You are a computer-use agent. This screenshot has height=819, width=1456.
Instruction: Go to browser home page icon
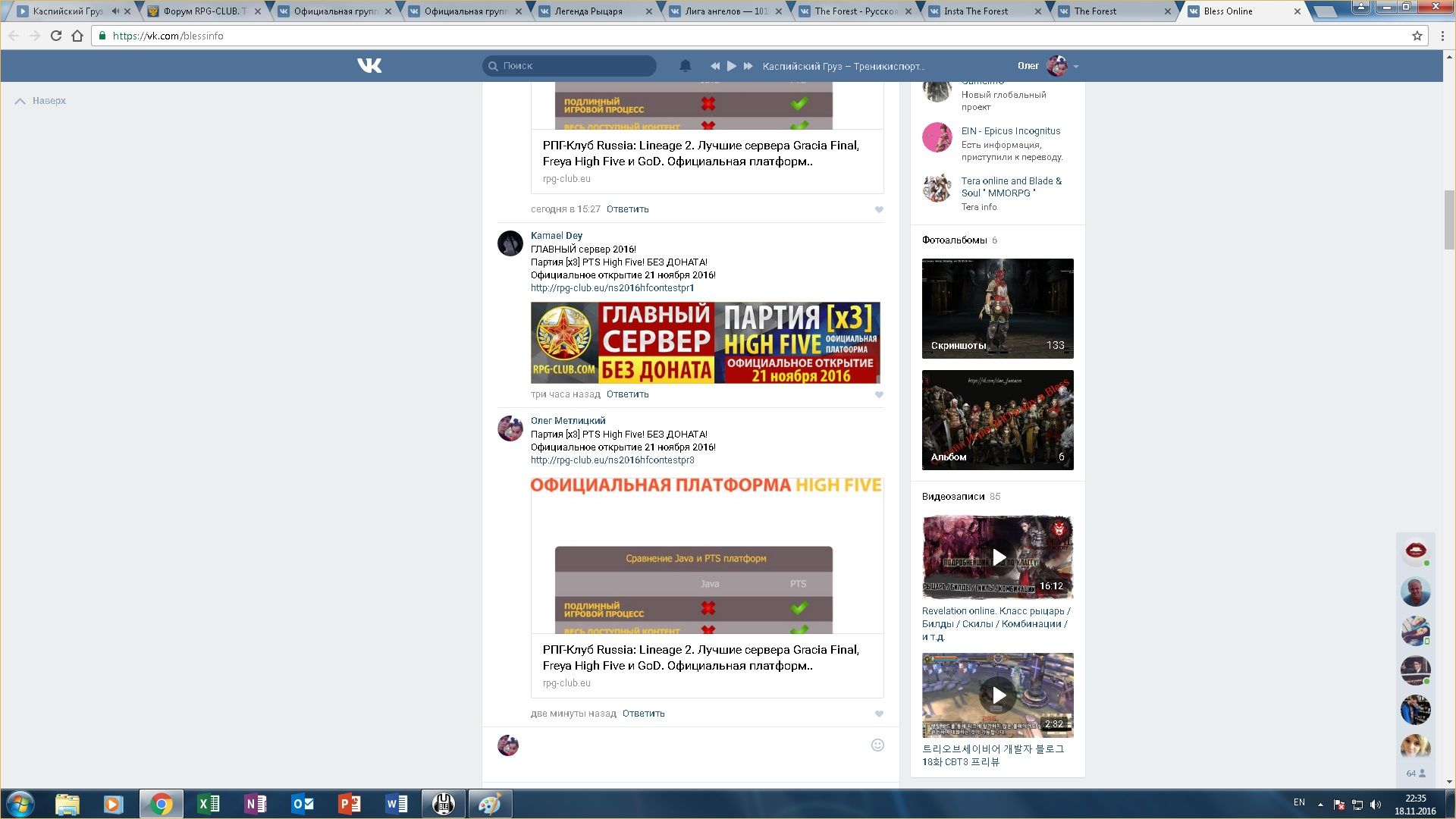tap(77, 36)
